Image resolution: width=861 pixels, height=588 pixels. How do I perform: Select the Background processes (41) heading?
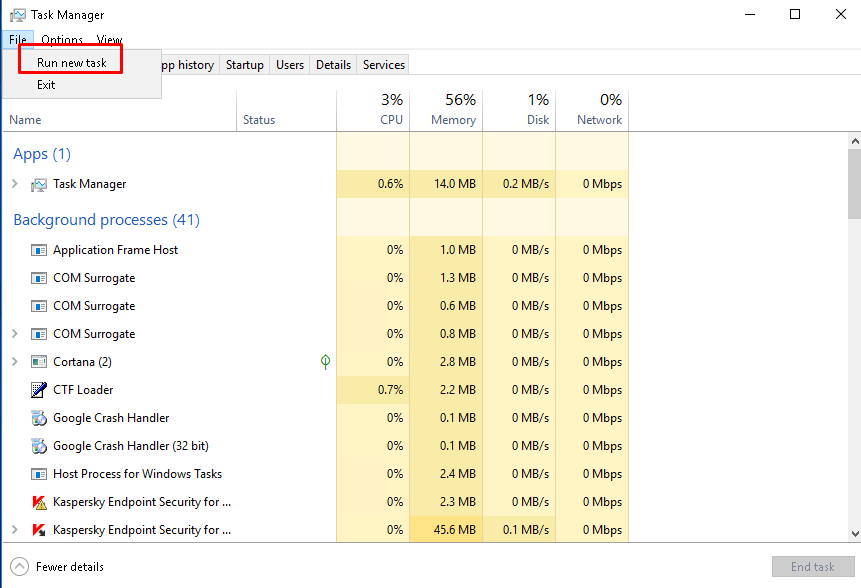pyautogui.click(x=107, y=220)
